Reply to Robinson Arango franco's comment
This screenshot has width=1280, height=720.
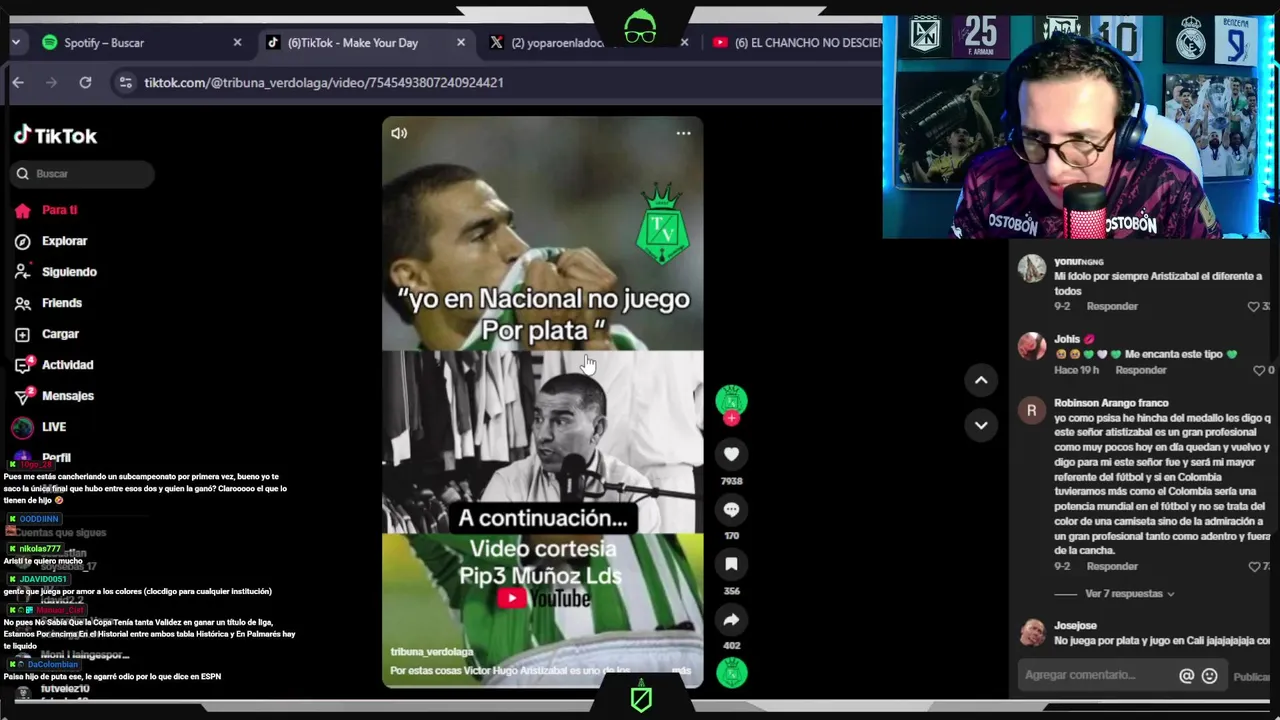(1112, 566)
